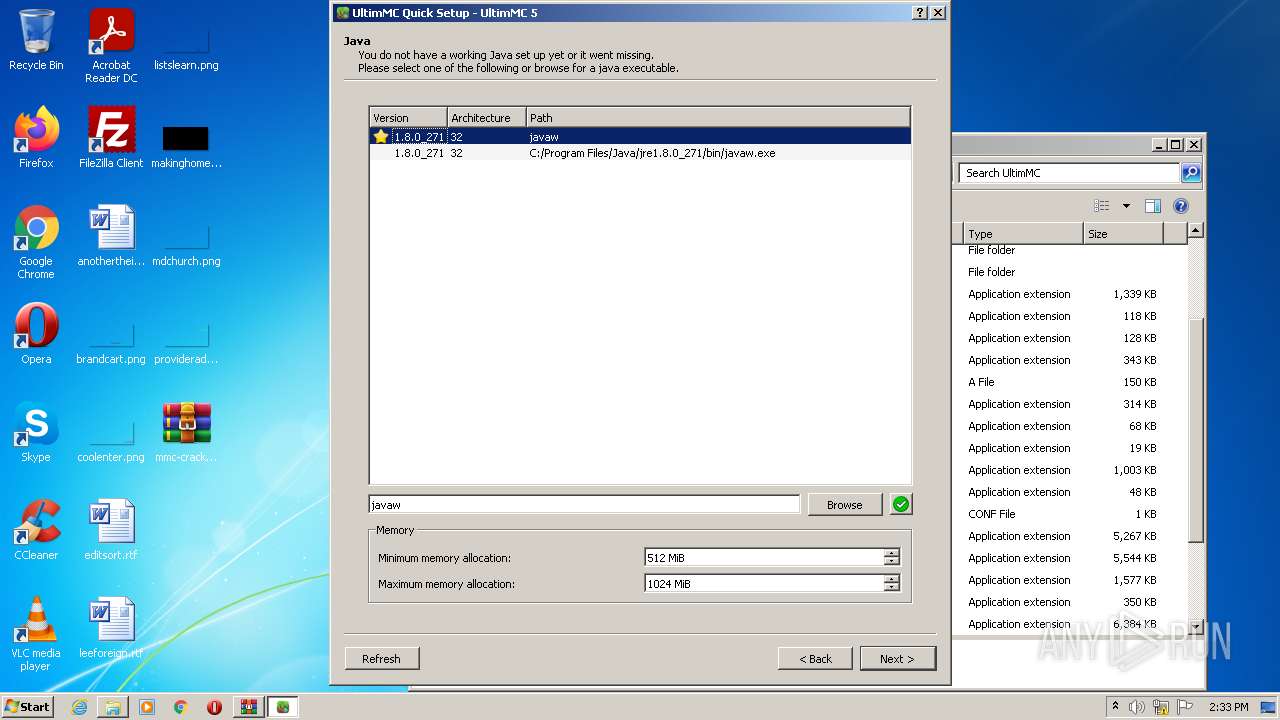Open Chrome from the taskbar
This screenshot has width=1280, height=720.
[x=181, y=707]
